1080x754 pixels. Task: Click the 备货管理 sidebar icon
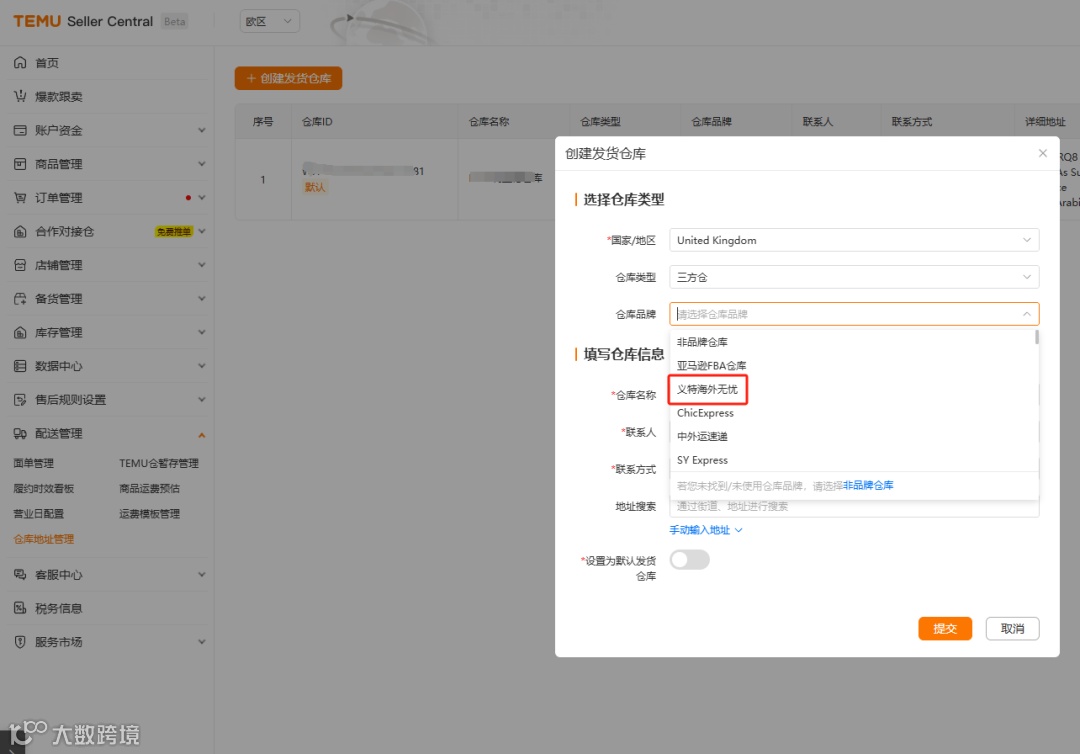tap(20, 299)
